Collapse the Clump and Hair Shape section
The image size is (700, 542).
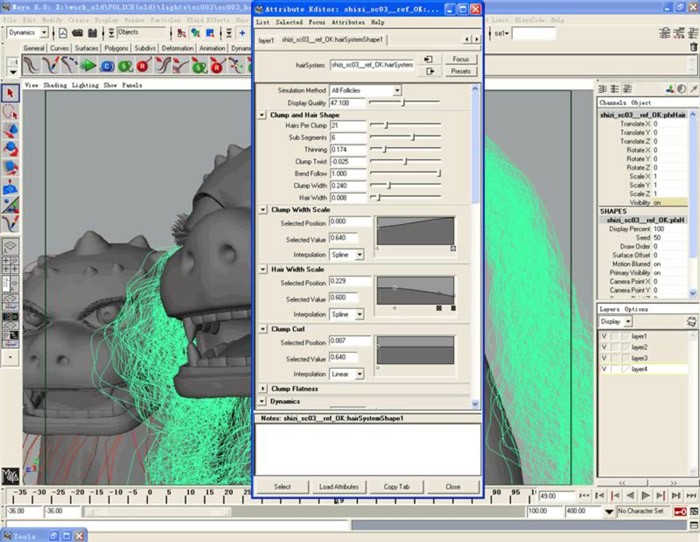click(x=262, y=115)
